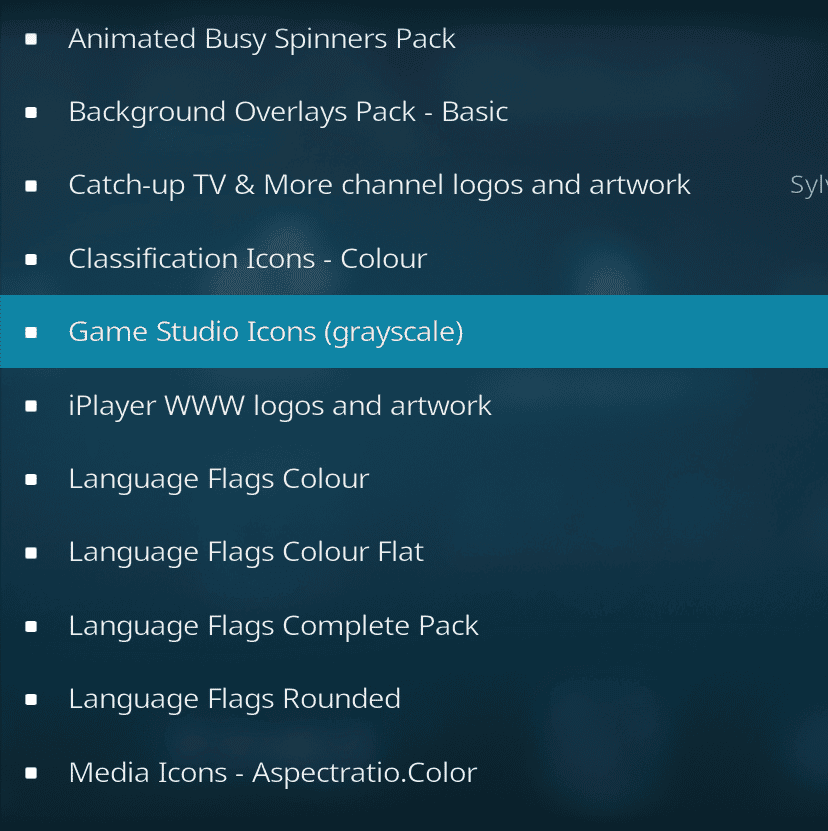
Task: Select Language Flags Colour
Action: pos(218,478)
